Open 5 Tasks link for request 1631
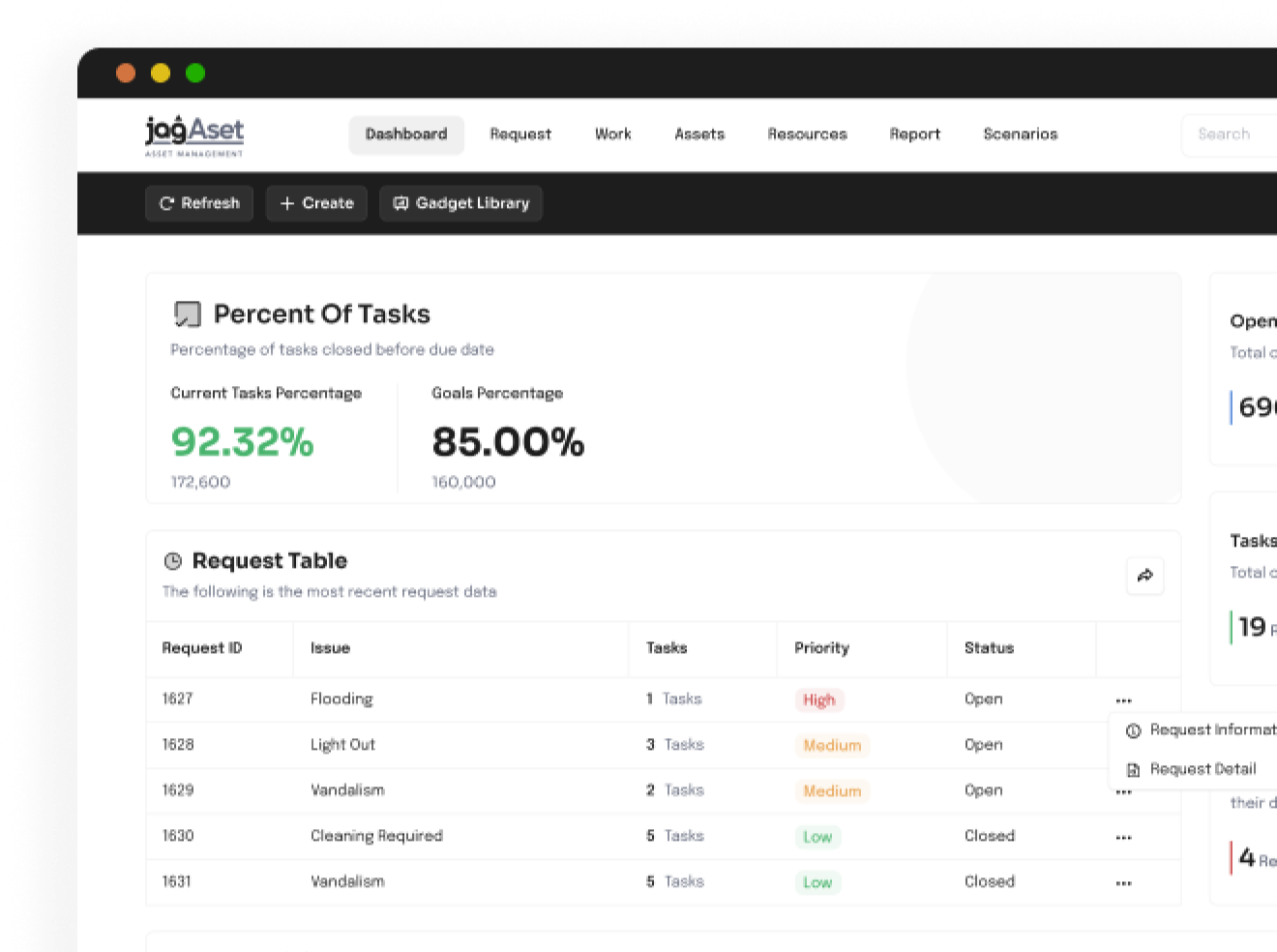The height and width of the screenshot is (952, 1277). (x=675, y=881)
